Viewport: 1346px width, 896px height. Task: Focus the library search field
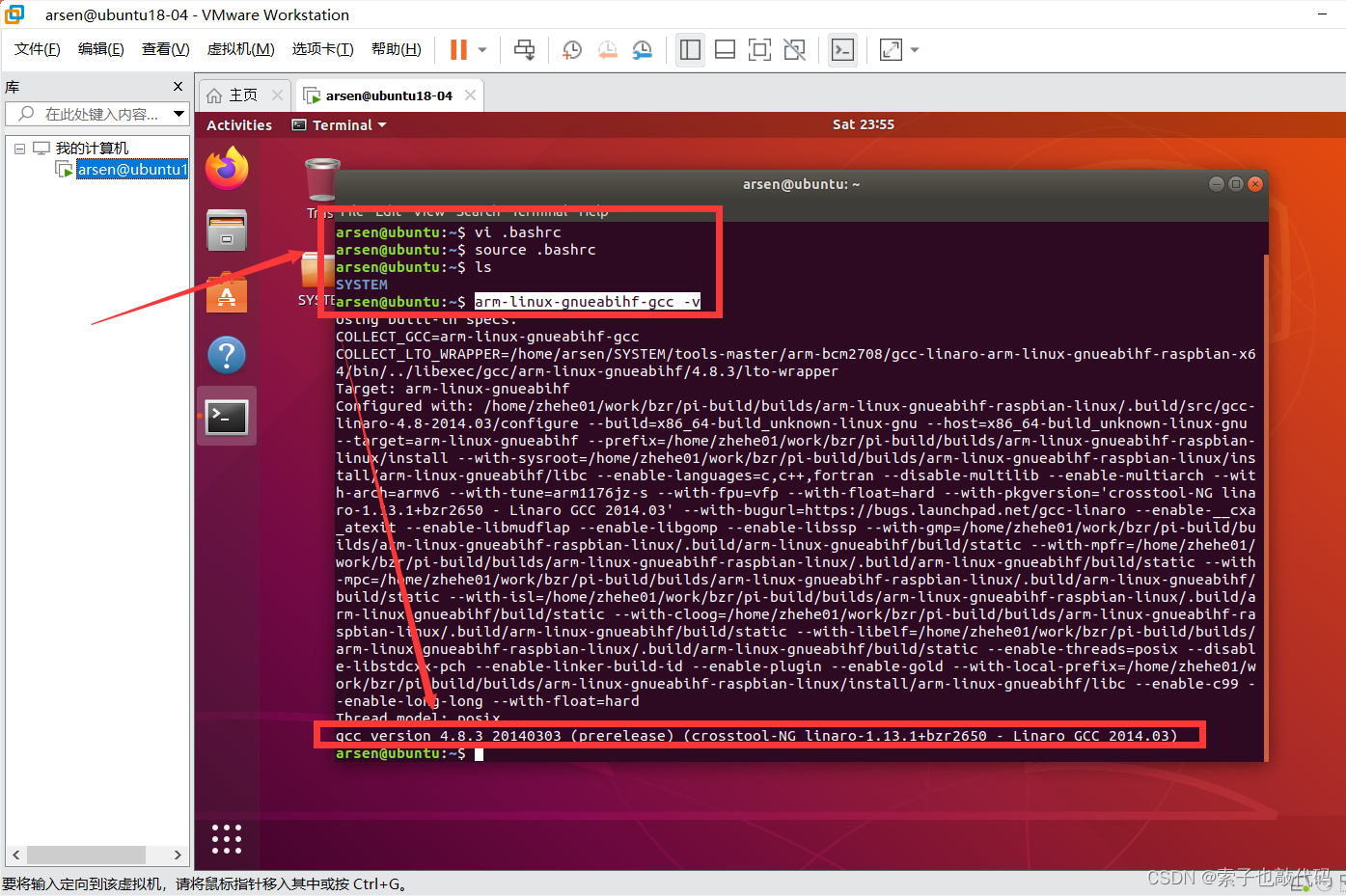pos(87,114)
